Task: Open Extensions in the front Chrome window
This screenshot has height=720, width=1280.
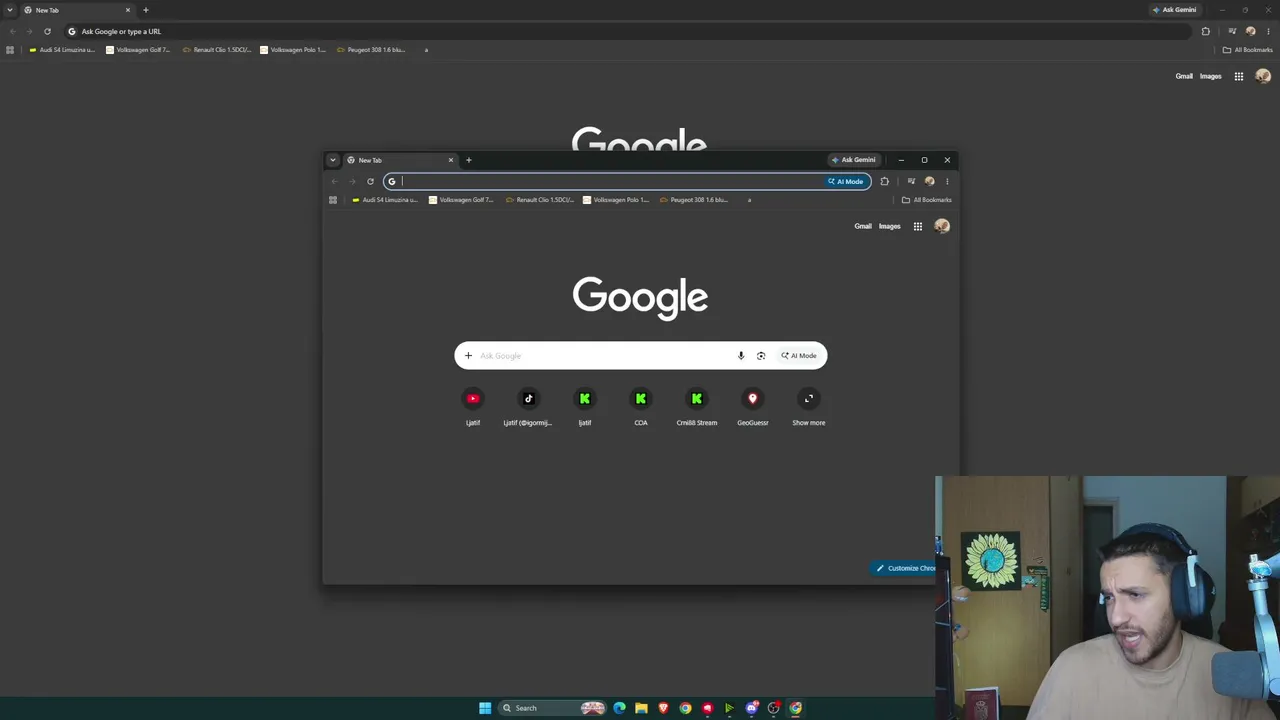Action: point(884,181)
